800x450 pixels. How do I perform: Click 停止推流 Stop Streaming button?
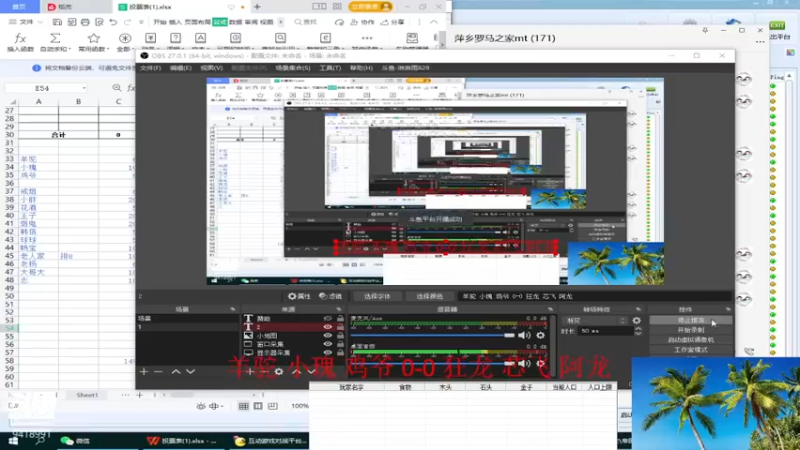(691, 320)
